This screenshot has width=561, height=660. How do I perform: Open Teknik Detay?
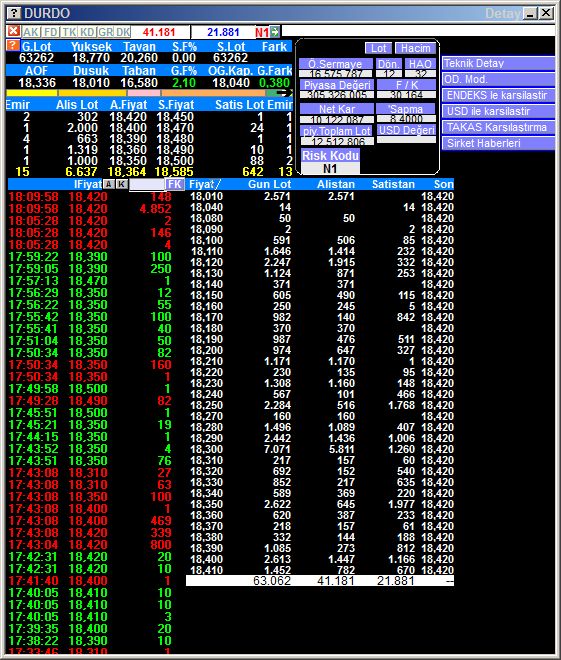[498, 63]
